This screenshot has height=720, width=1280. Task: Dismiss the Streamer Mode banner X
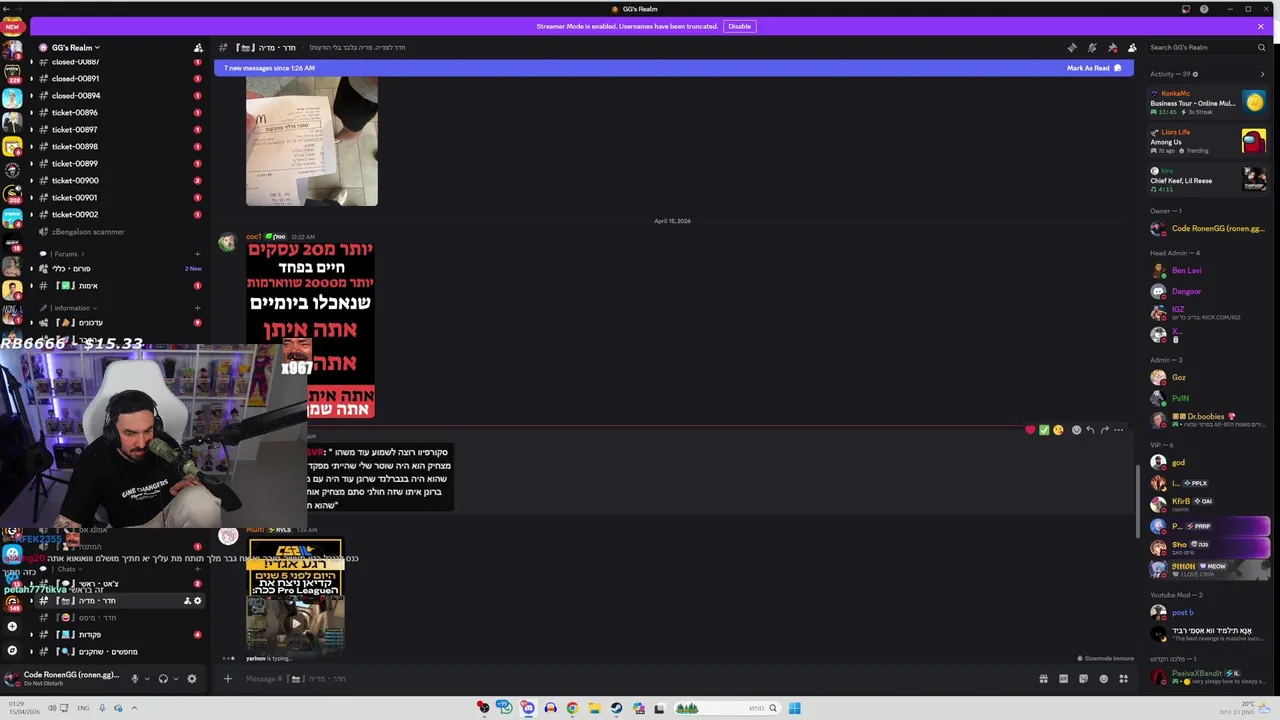tap(1262, 26)
